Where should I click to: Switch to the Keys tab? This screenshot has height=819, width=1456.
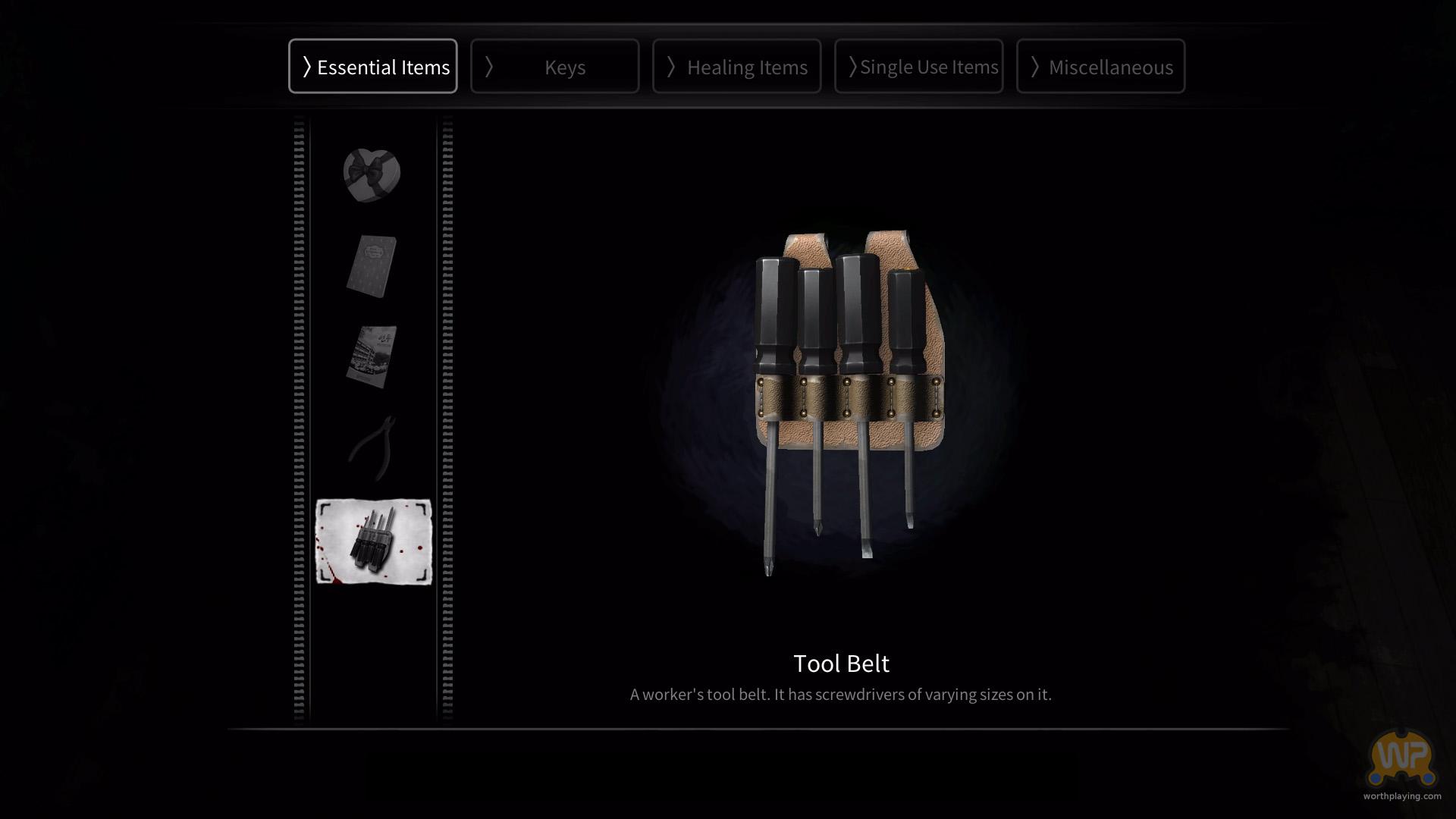[x=554, y=66]
